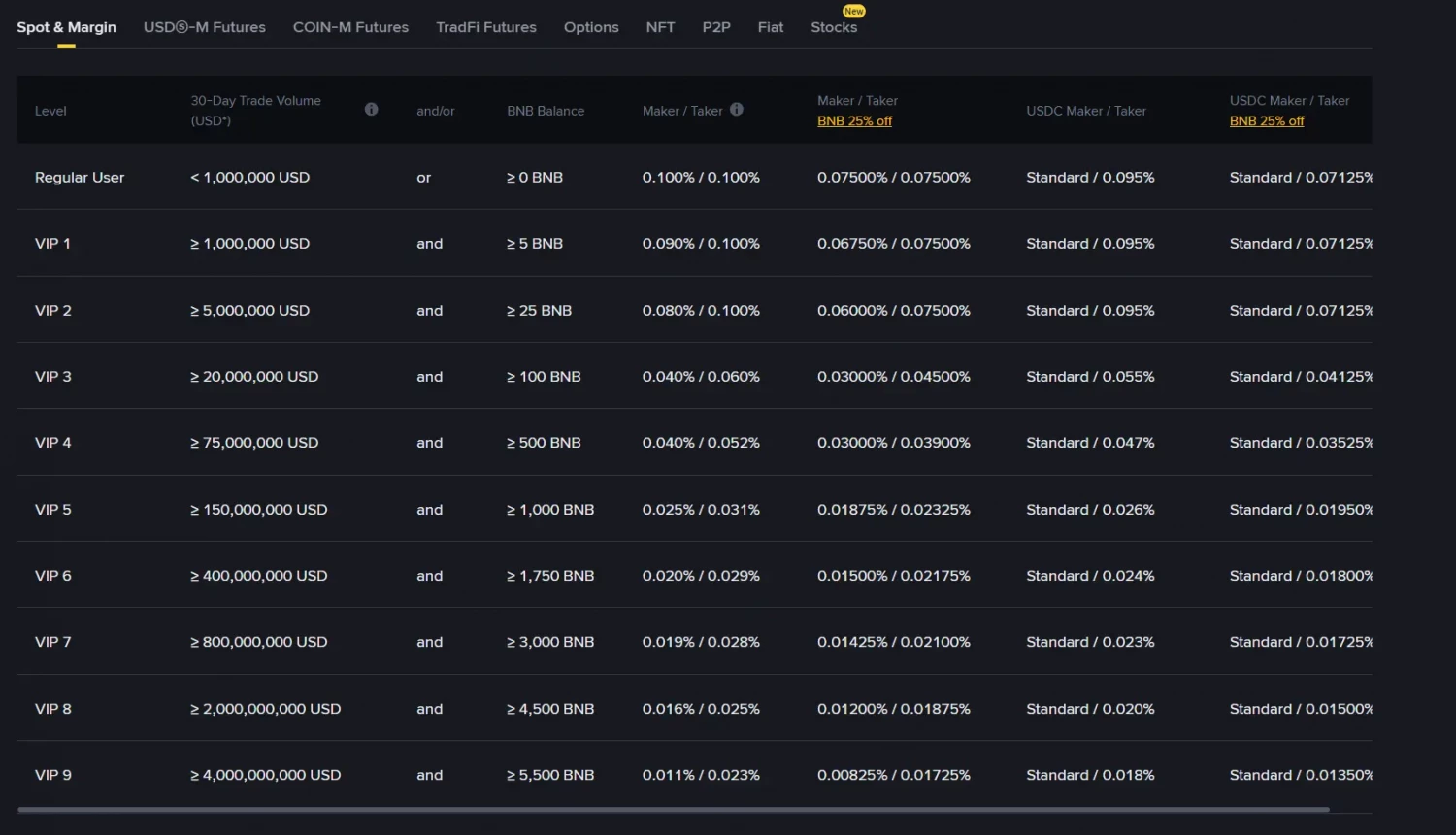Image resolution: width=1456 pixels, height=835 pixels.
Task: Click the '≥ 4,000,000,000 USD' volume cell
Action: [x=266, y=775]
